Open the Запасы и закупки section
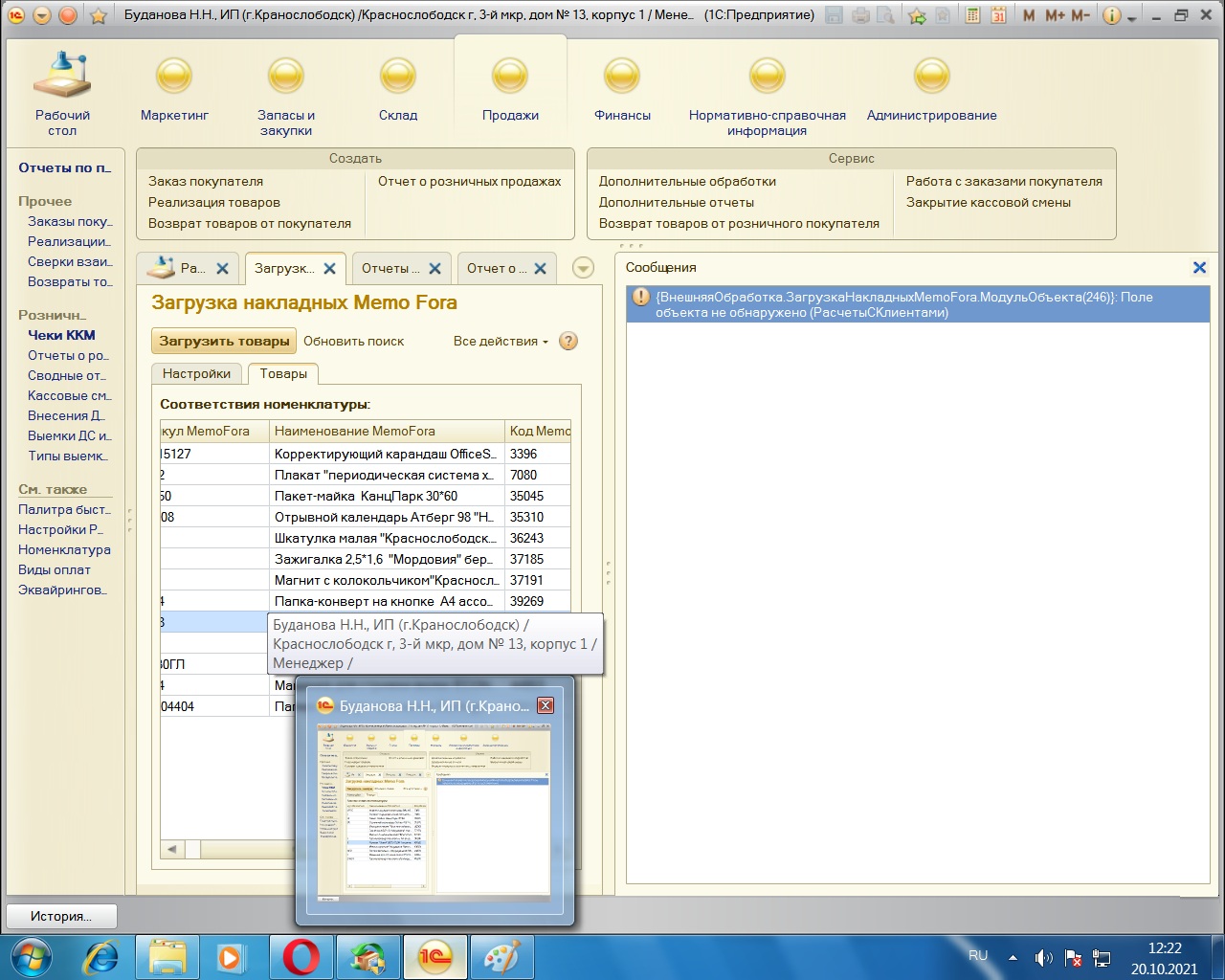The width and height of the screenshot is (1225, 980). 285,96
